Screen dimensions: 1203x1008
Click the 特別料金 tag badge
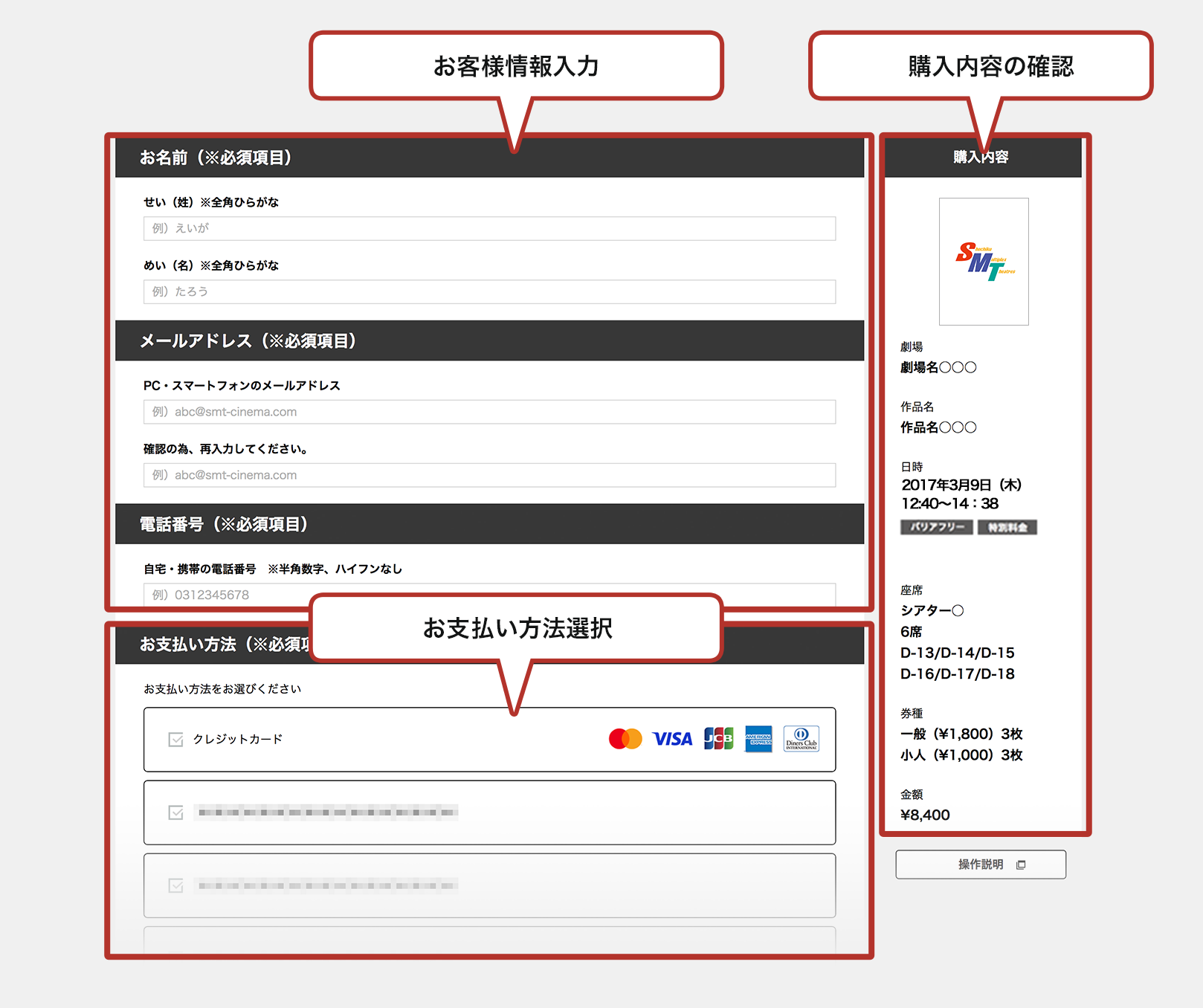click(1007, 527)
